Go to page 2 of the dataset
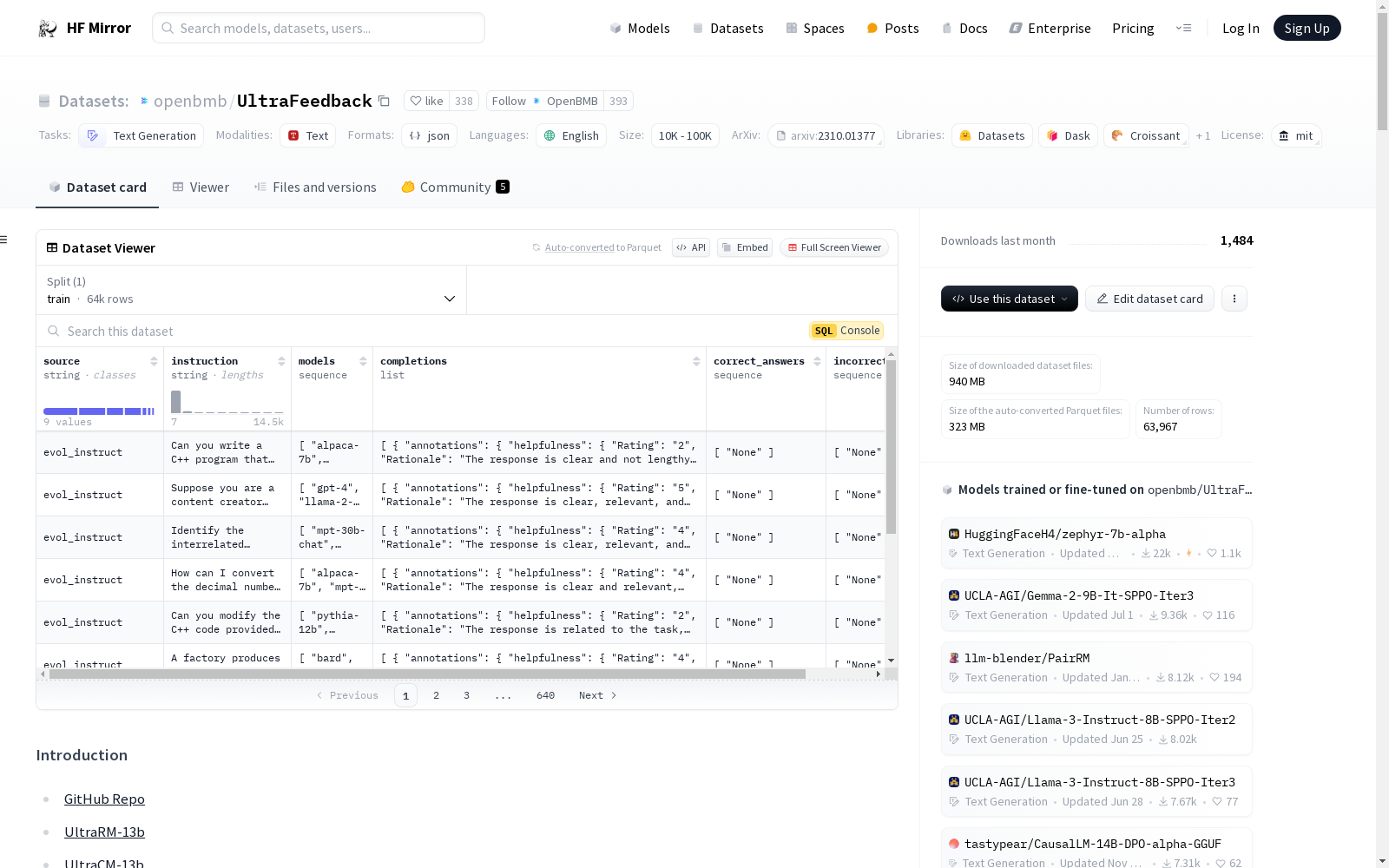The image size is (1389, 868). pos(436,695)
